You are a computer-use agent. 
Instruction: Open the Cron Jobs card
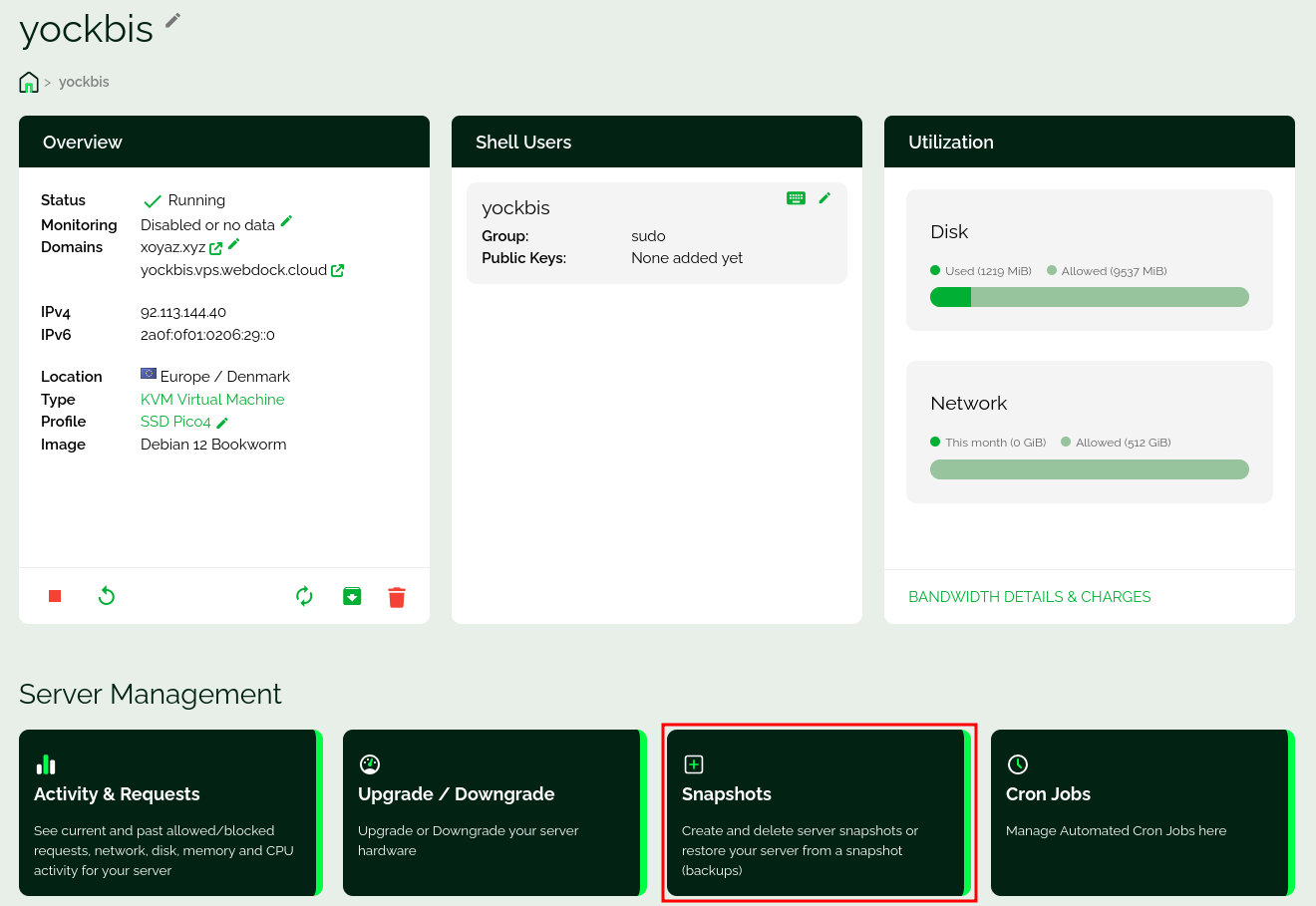pos(1140,812)
